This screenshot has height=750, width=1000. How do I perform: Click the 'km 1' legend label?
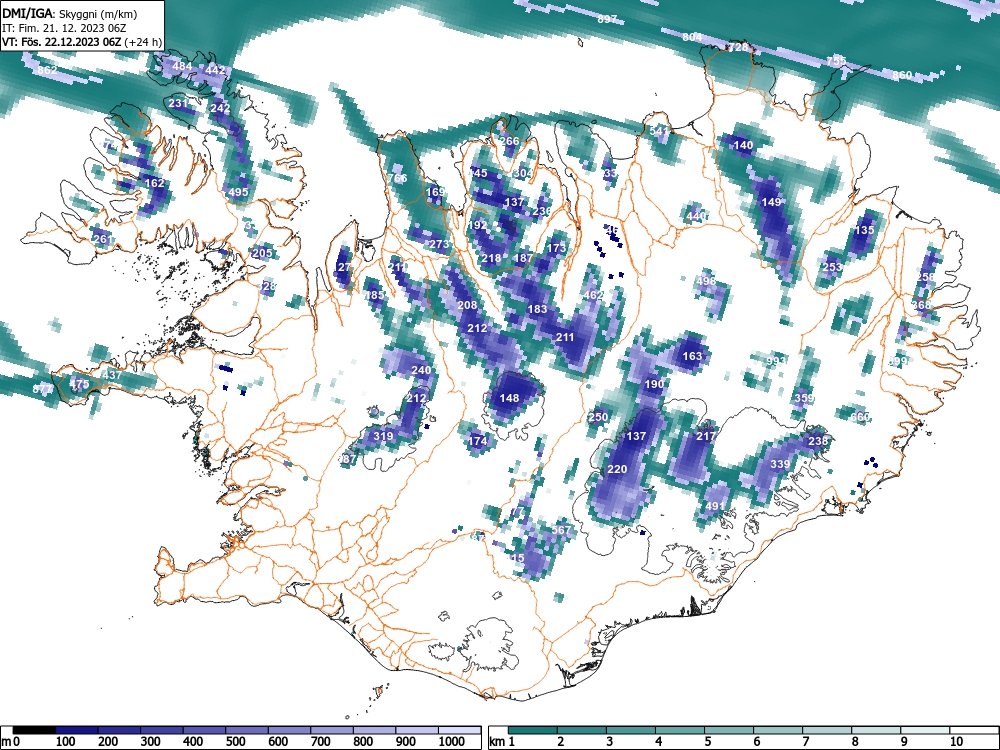coord(502,742)
